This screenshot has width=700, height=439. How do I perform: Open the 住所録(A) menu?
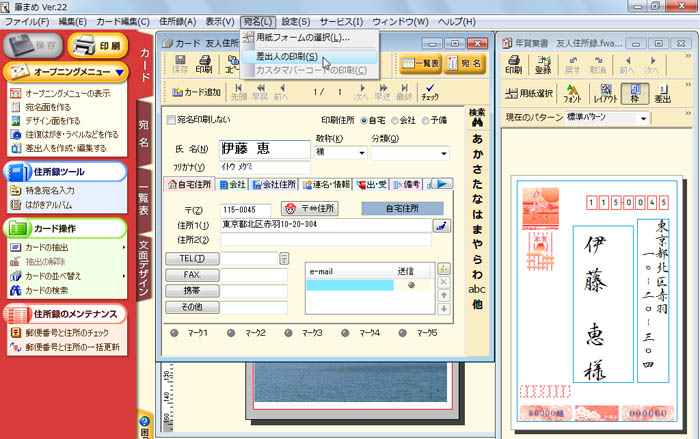[178, 21]
